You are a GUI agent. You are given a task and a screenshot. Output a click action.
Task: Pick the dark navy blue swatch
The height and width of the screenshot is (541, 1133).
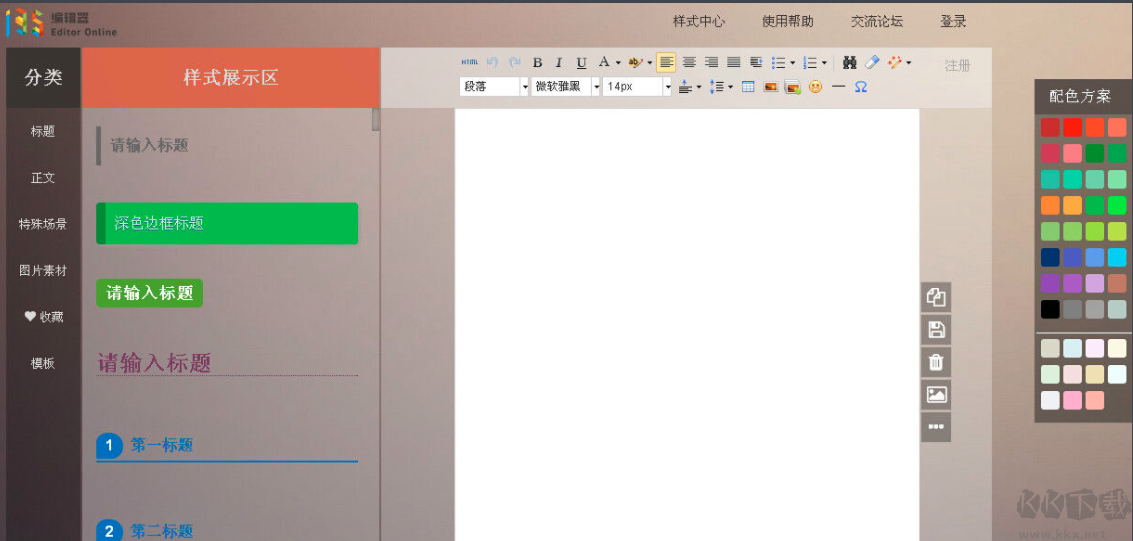(x=1050, y=257)
